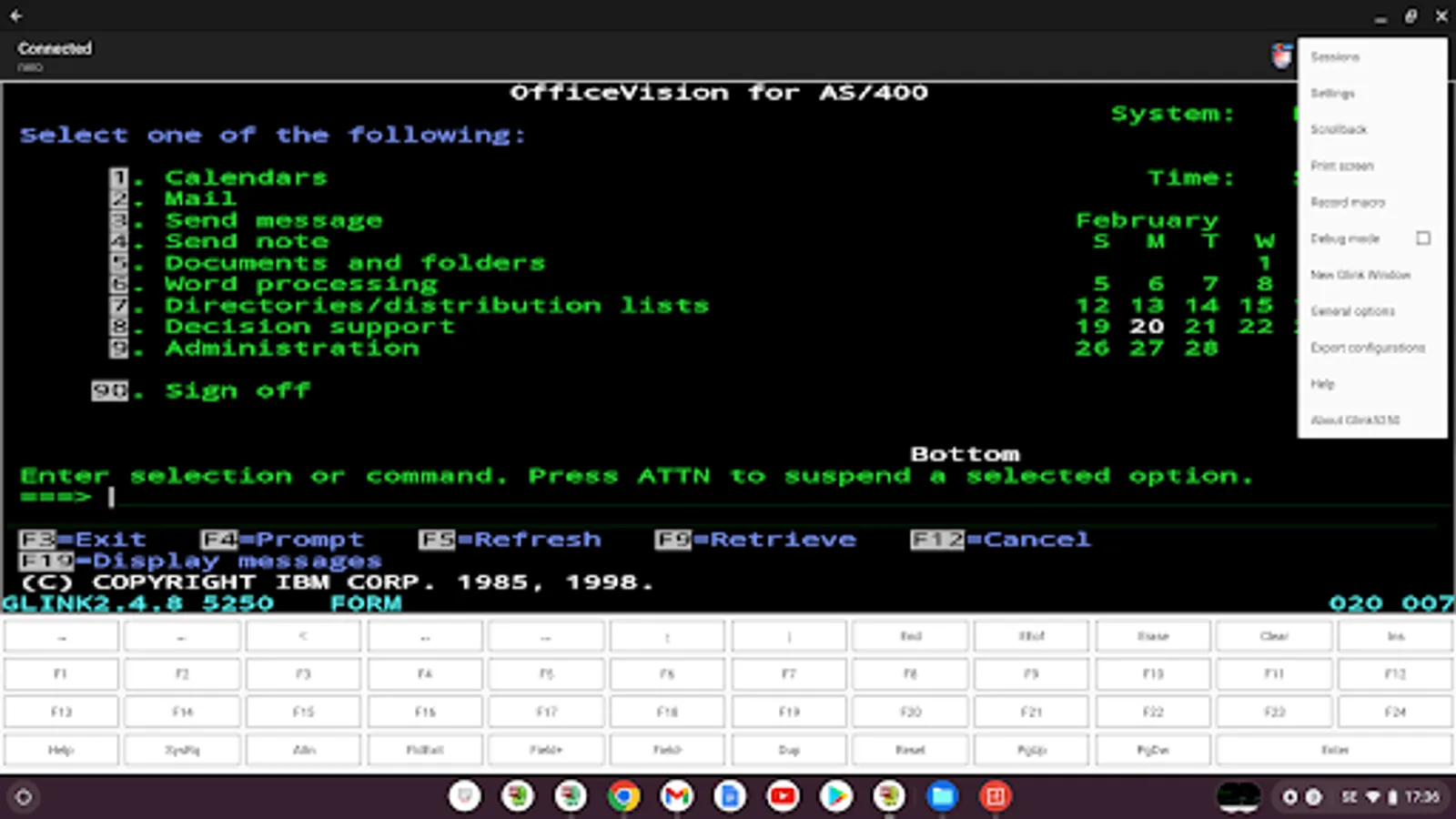Click the F5=Refresh hotspot in the terminal
This screenshot has width=1456, height=819.
pos(511,540)
